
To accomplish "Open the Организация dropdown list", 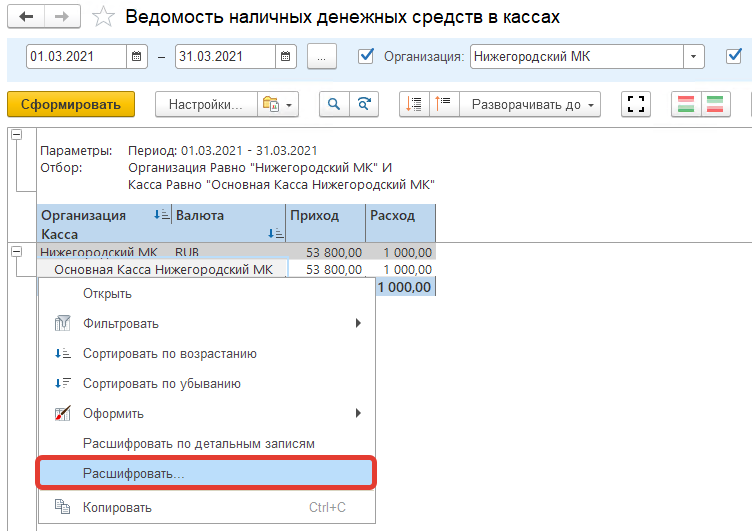I will click(694, 57).
